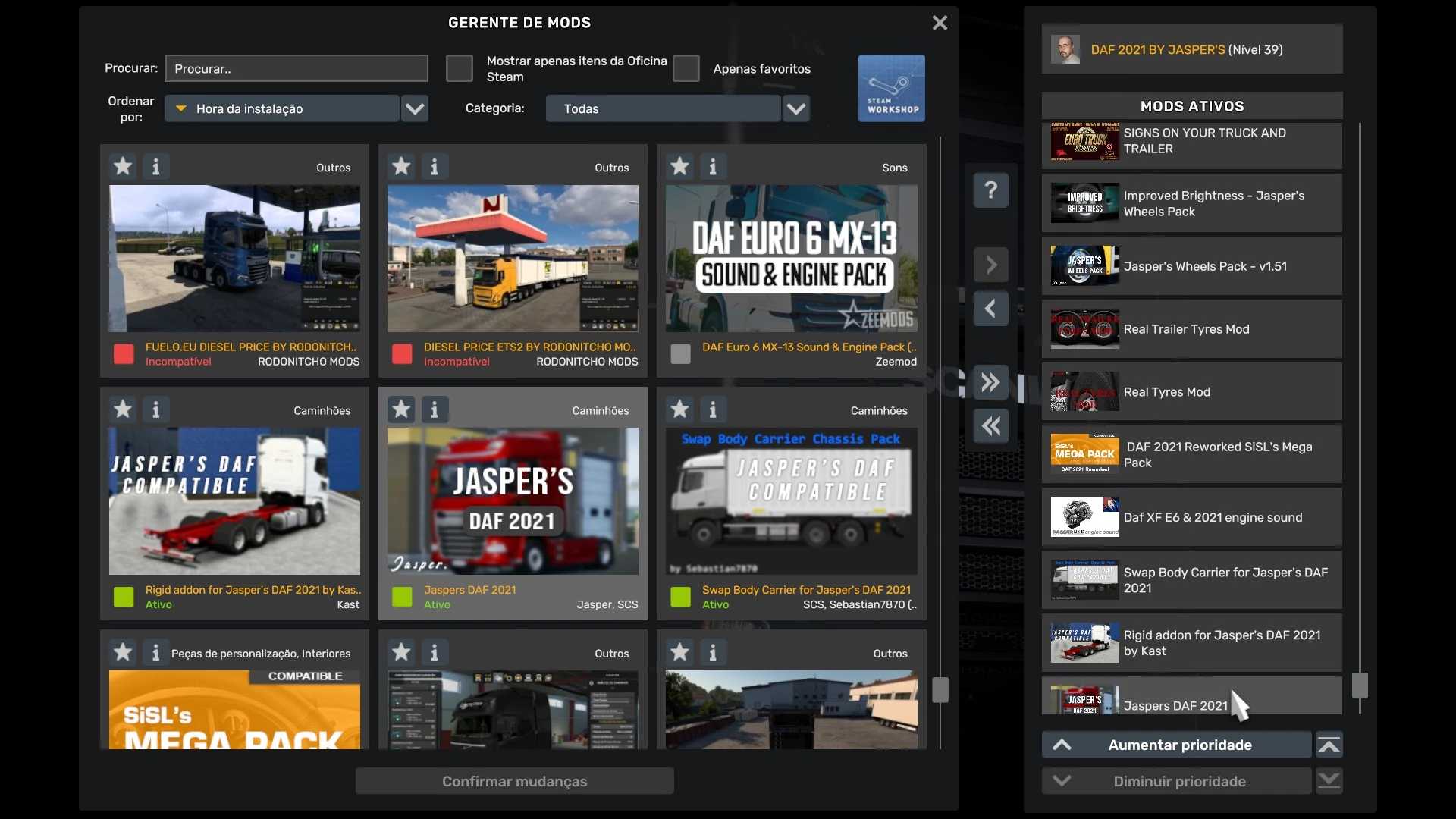The height and width of the screenshot is (819, 1456).
Task: Favorite the FUELO.EU Diesel Price mod star
Action: 123,166
